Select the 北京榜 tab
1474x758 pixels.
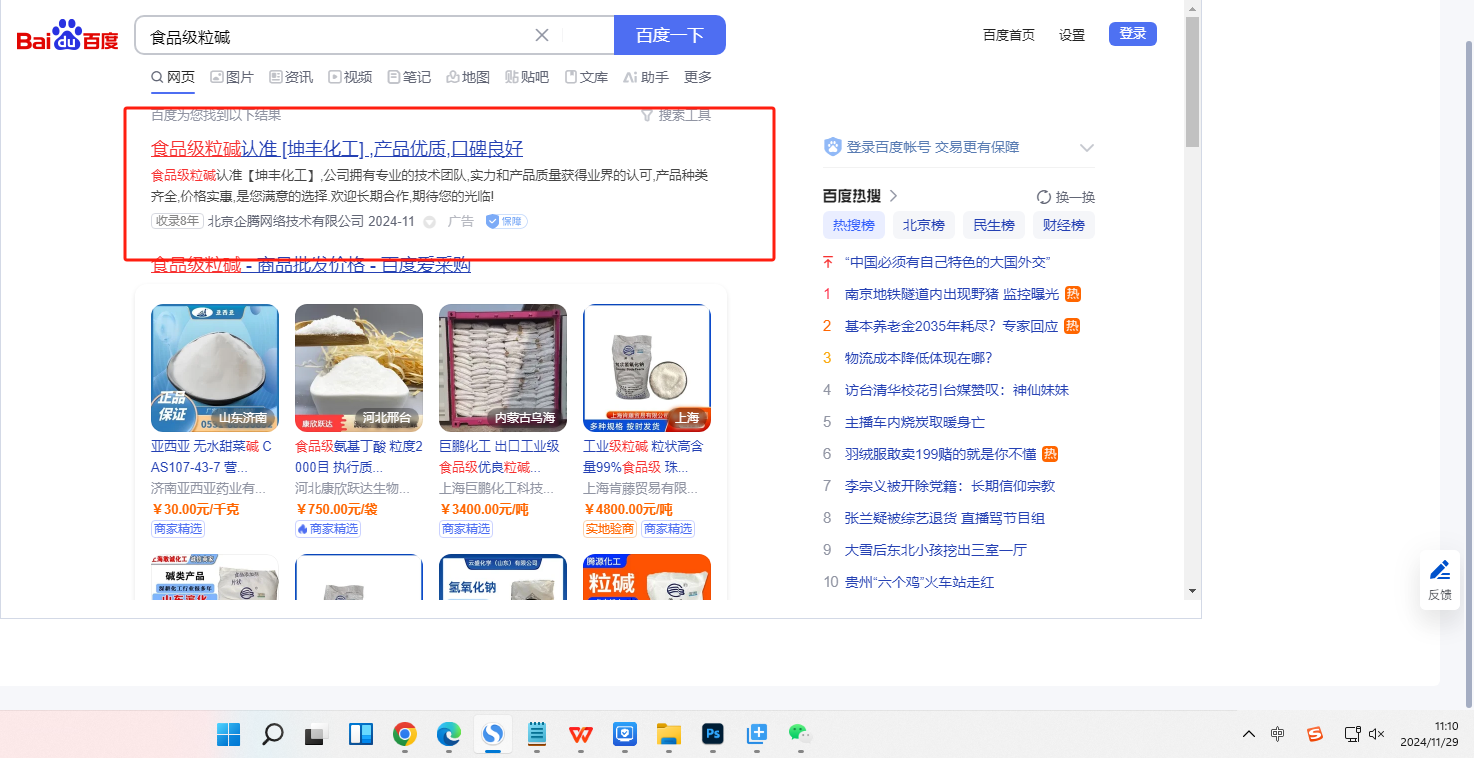924,225
